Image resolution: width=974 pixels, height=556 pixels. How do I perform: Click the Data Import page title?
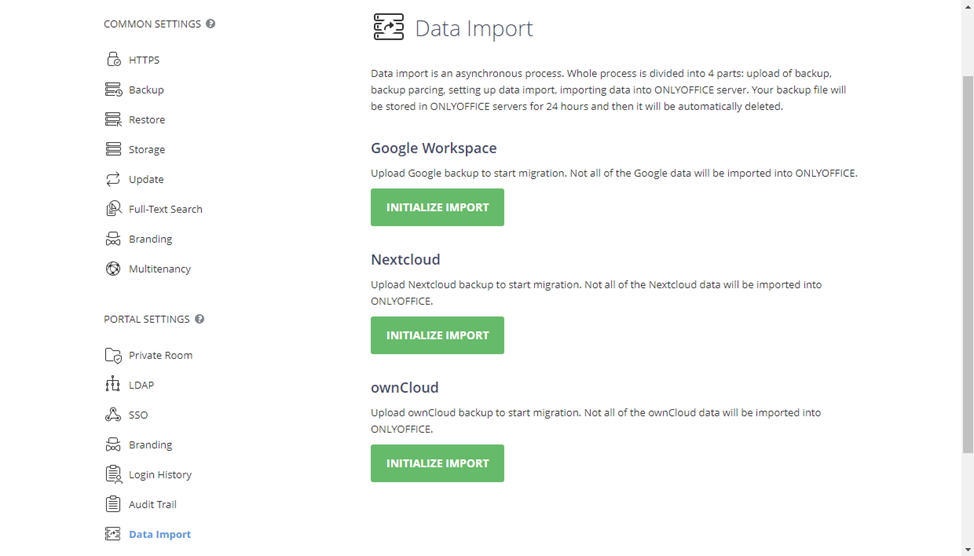click(474, 28)
